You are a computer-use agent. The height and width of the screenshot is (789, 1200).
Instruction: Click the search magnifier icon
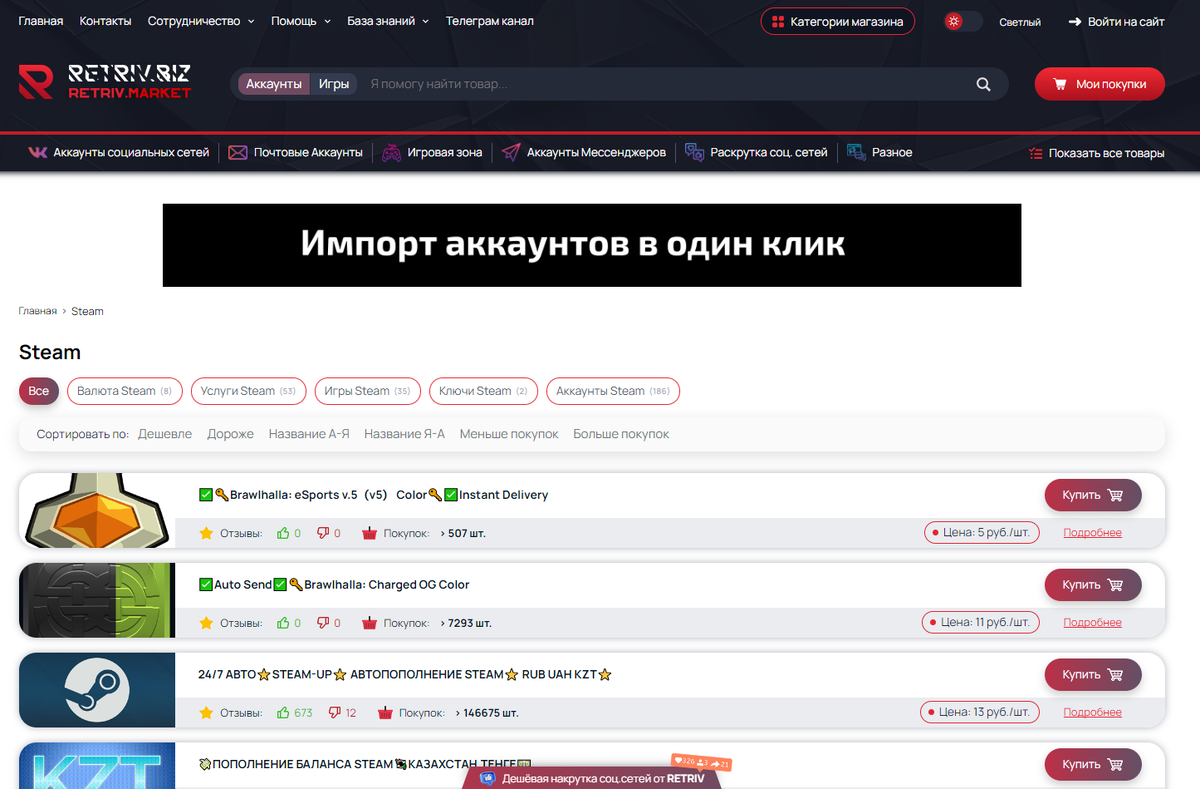pos(983,85)
